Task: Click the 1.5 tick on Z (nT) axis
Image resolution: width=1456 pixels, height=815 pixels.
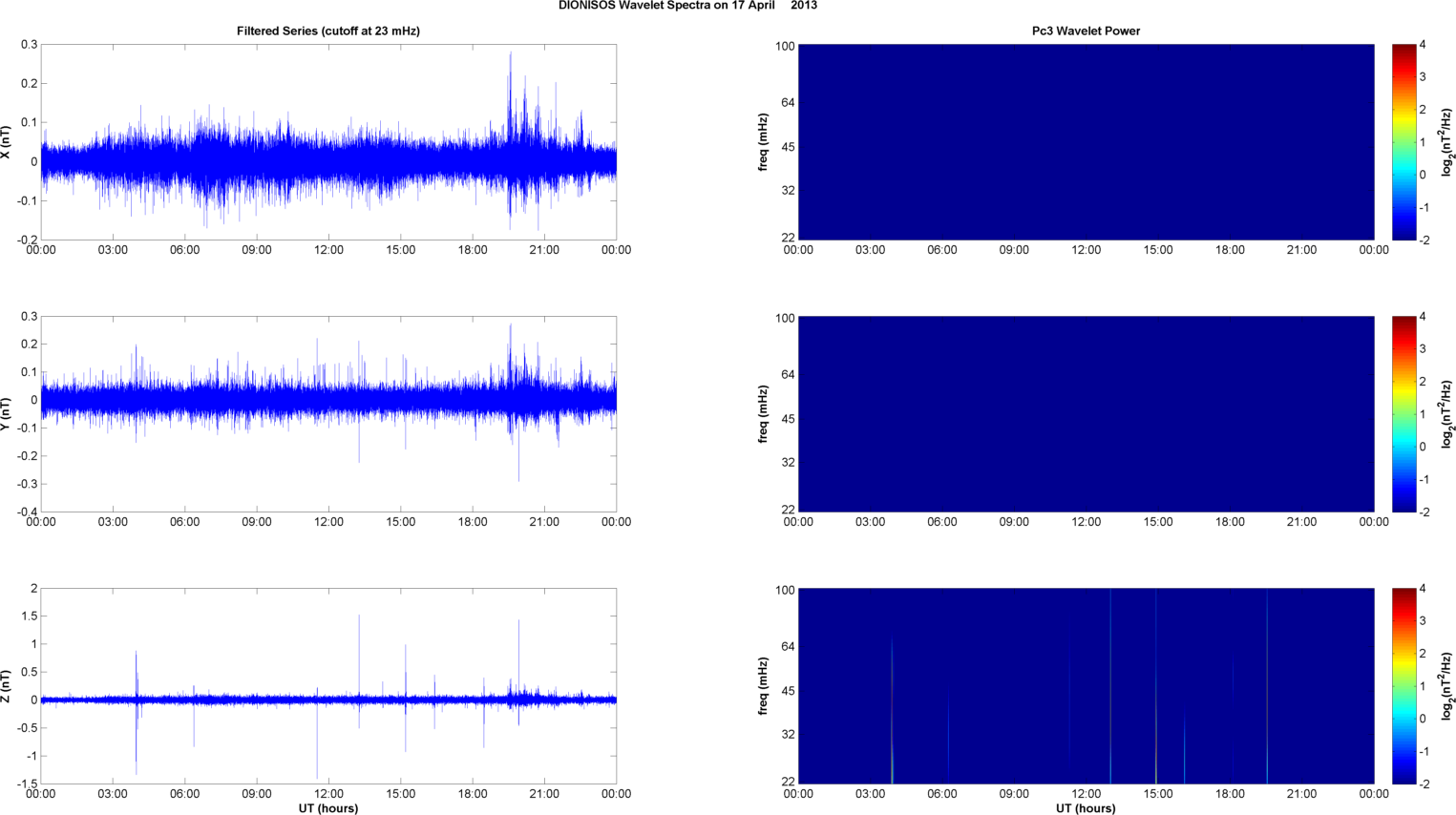Action: click(29, 616)
